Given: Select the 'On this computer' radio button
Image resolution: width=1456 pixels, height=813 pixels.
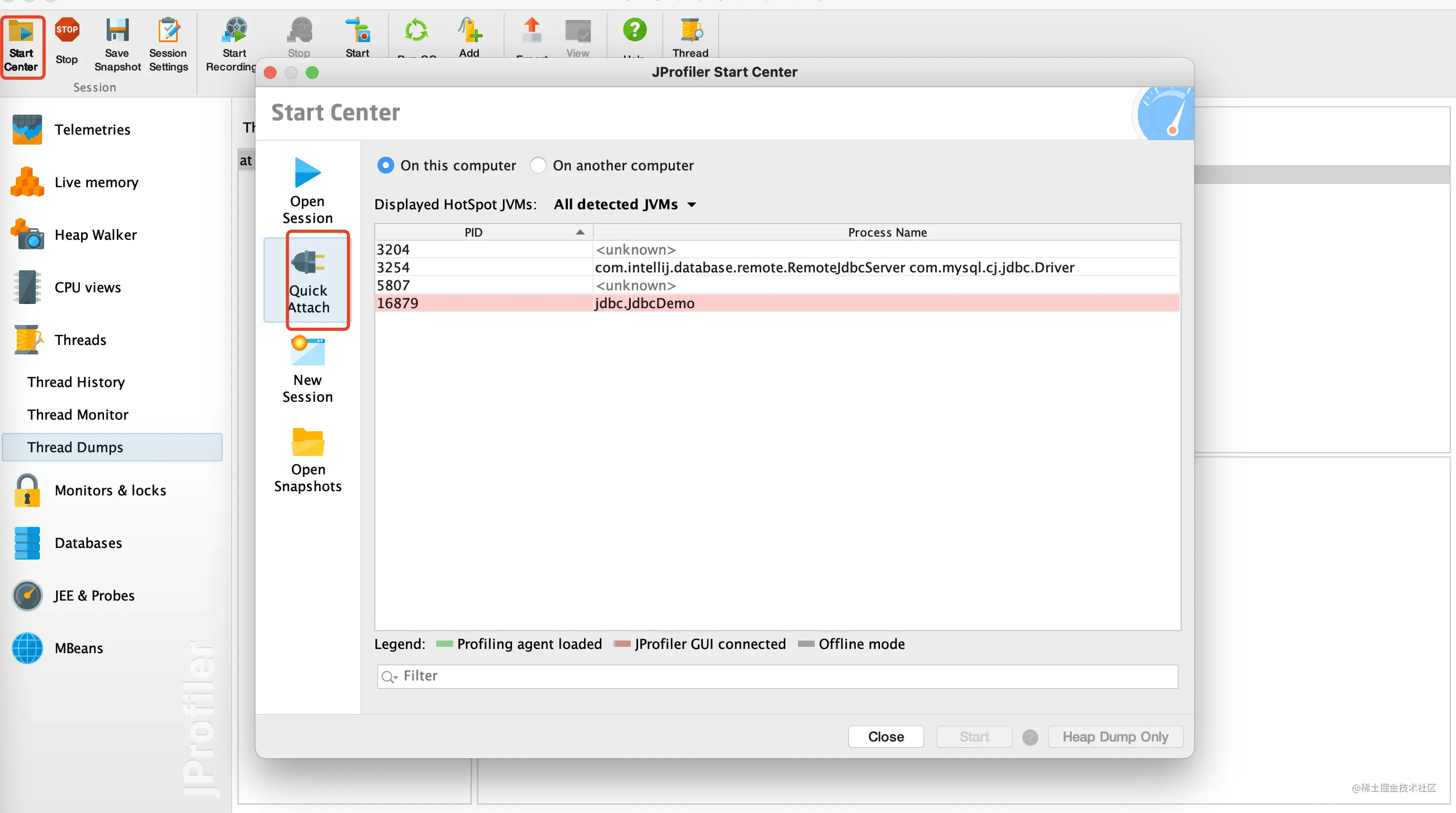Looking at the screenshot, I should tap(385, 165).
